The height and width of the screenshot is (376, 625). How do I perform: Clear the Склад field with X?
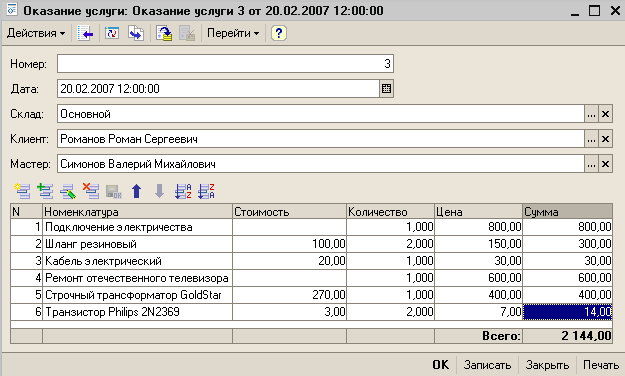(605, 114)
